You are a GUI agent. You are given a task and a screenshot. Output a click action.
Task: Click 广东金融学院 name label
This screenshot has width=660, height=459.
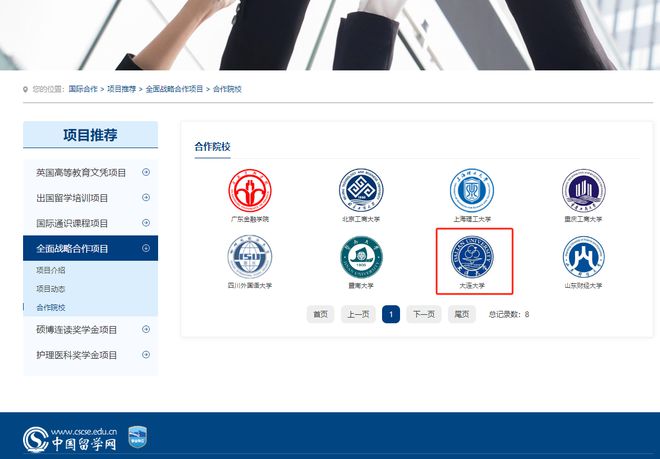tap(250, 219)
